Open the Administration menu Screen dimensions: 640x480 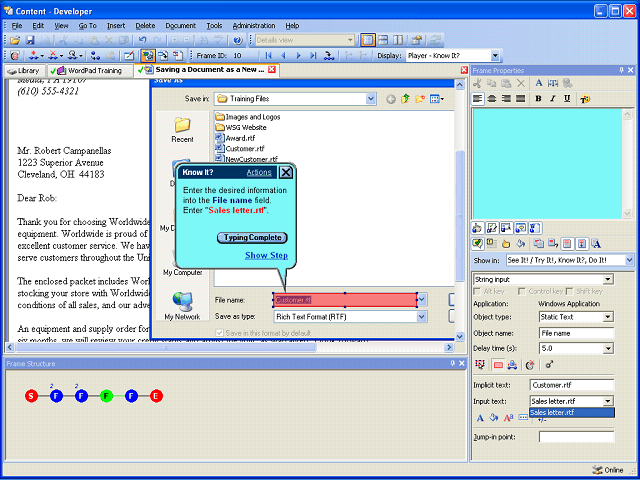pos(254,26)
